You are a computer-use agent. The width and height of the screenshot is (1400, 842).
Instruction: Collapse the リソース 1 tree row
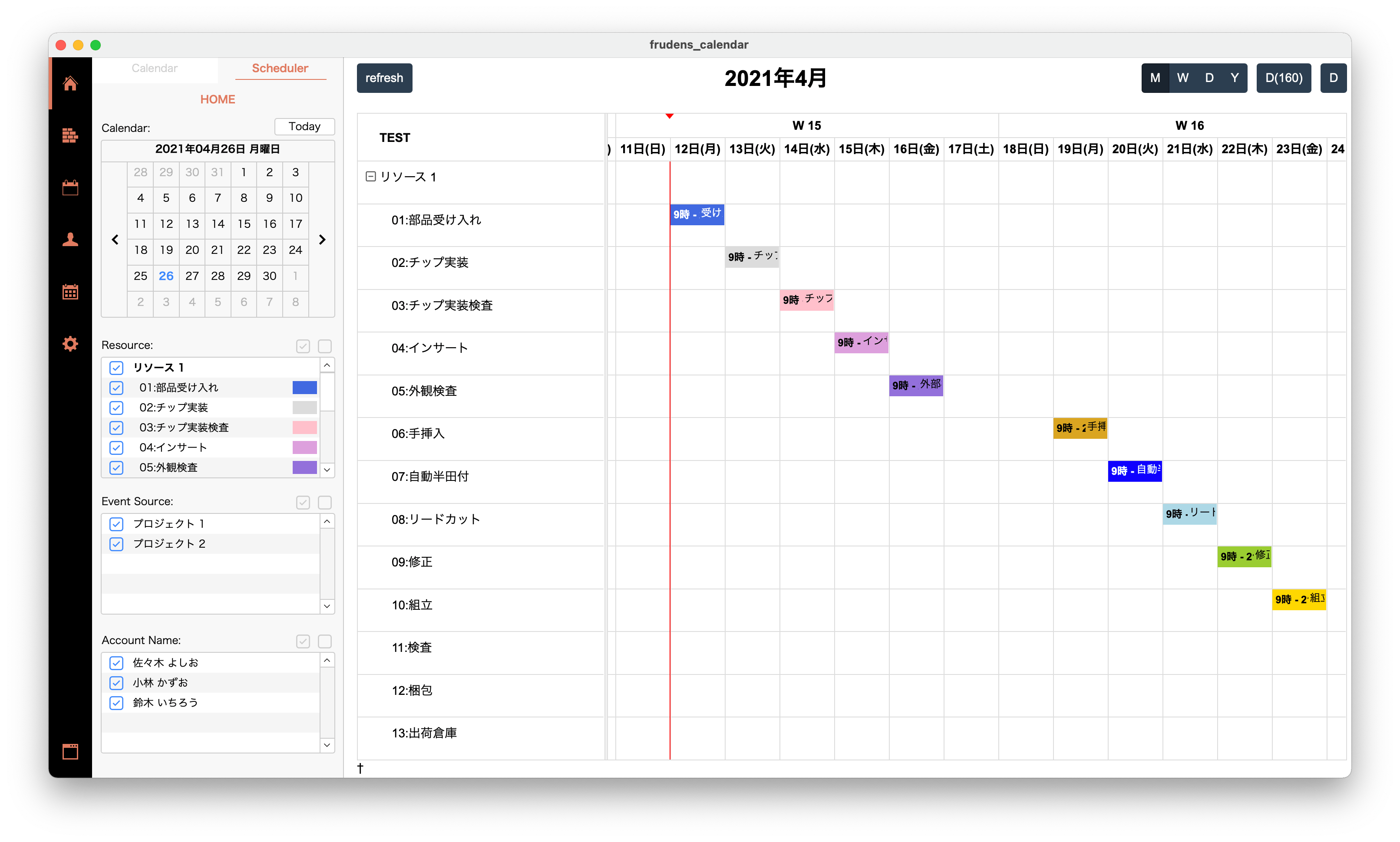[370, 177]
